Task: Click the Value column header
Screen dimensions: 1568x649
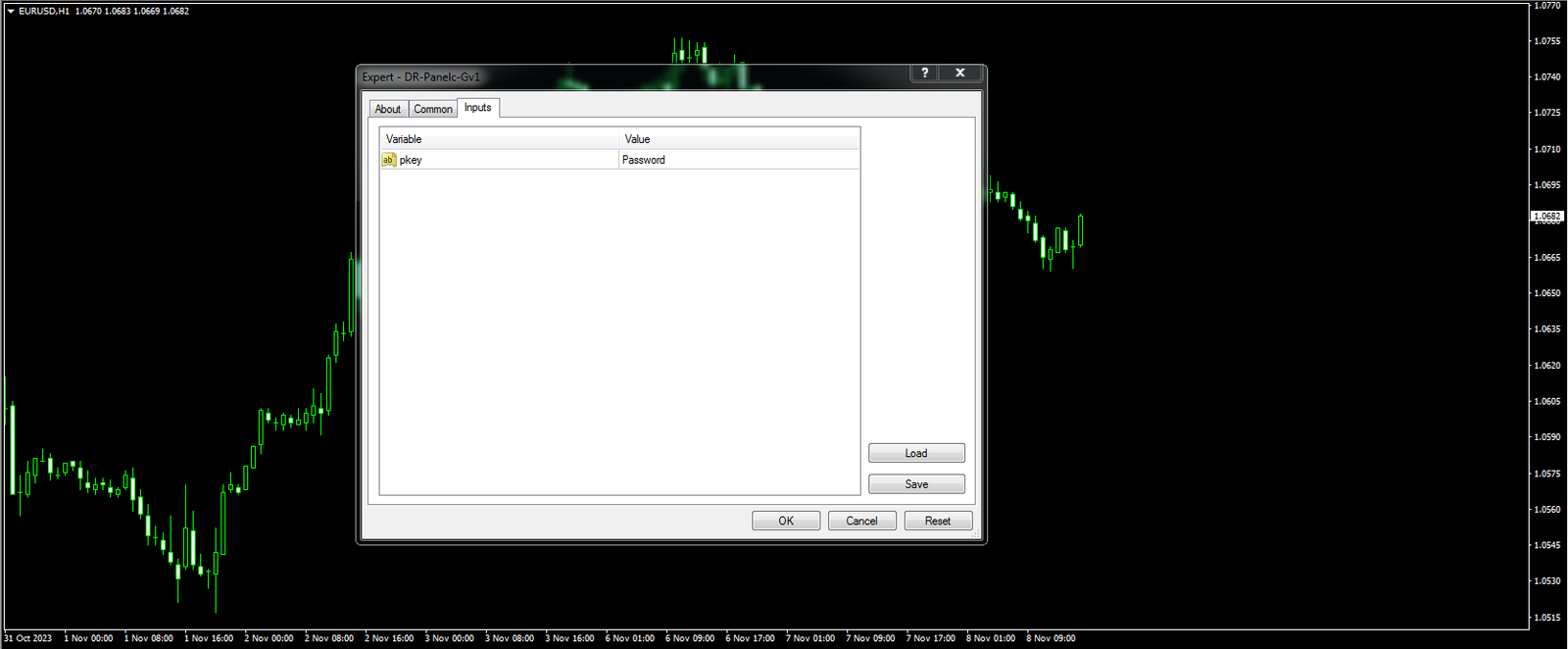Action: point(739,139)
